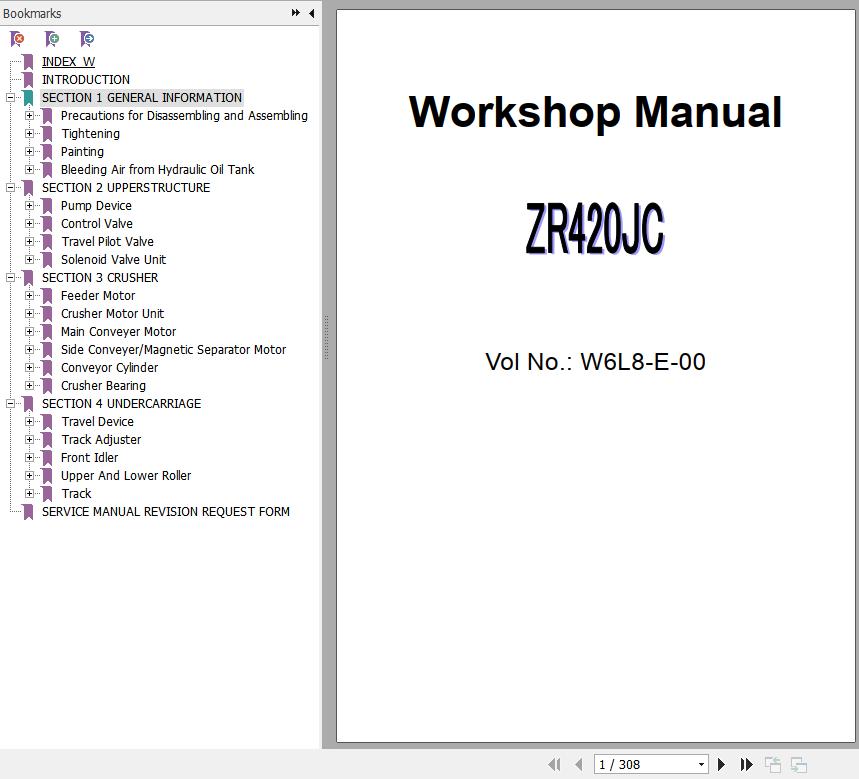Click the bookmark icon beside Solenoid Valve Unit
Screen dimensions: 859x779
pyautogui.click(x=48, y=260)
